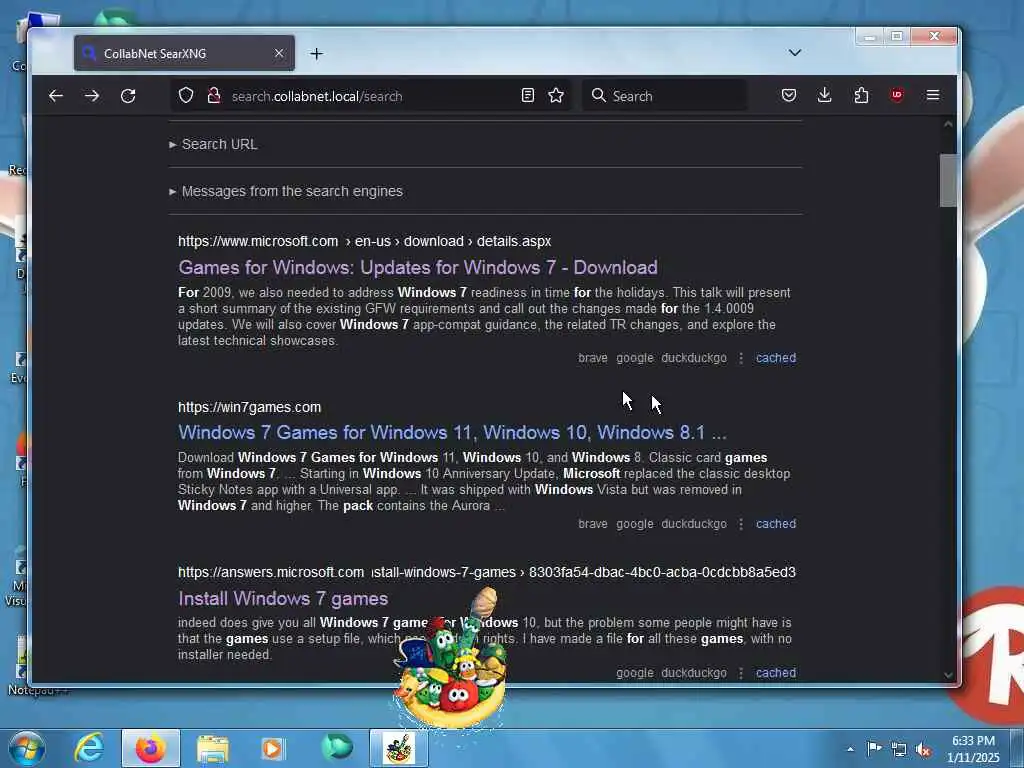
Task: Open the Save to Pocket icon
Action: click(789, 95)
